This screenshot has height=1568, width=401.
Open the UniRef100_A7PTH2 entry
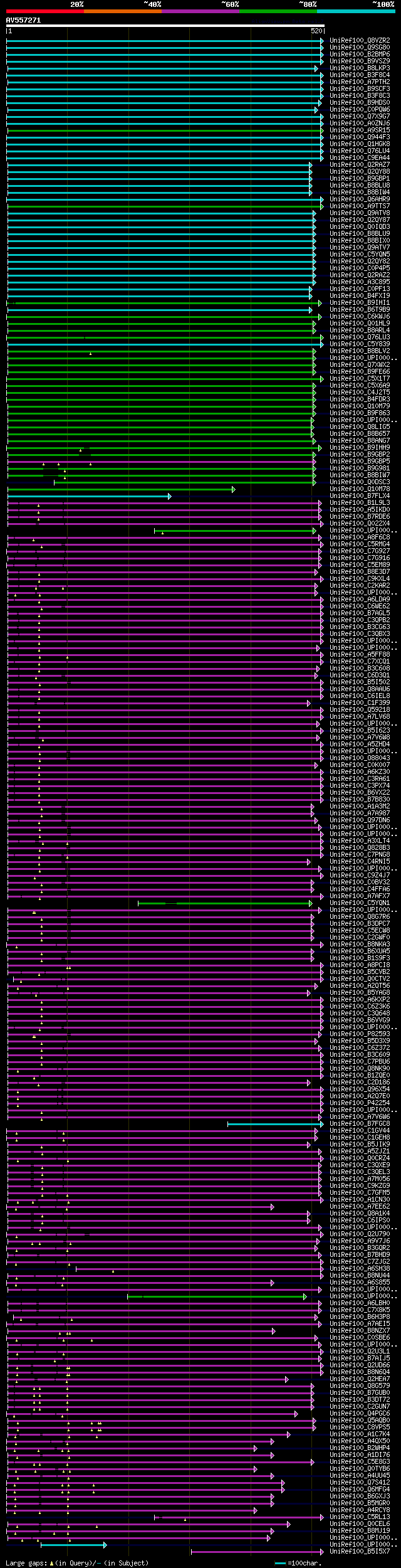(x=360, y=82)
